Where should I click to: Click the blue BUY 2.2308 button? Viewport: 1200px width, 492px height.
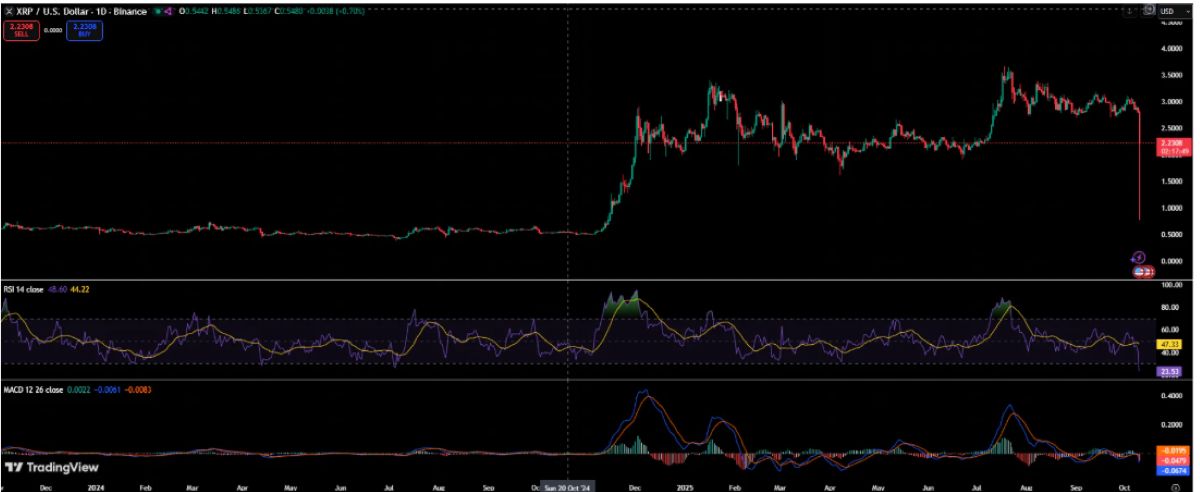pyautogui.click(x=85, y=30)
